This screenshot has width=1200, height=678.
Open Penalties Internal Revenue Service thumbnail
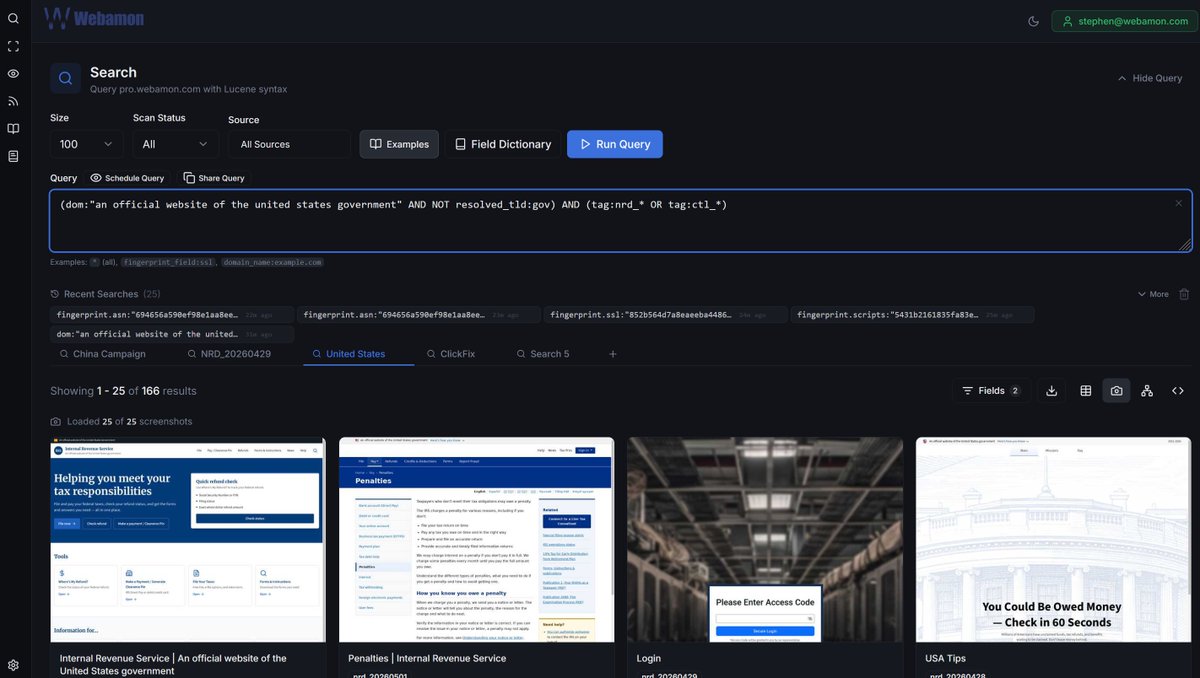coord(477,540)
